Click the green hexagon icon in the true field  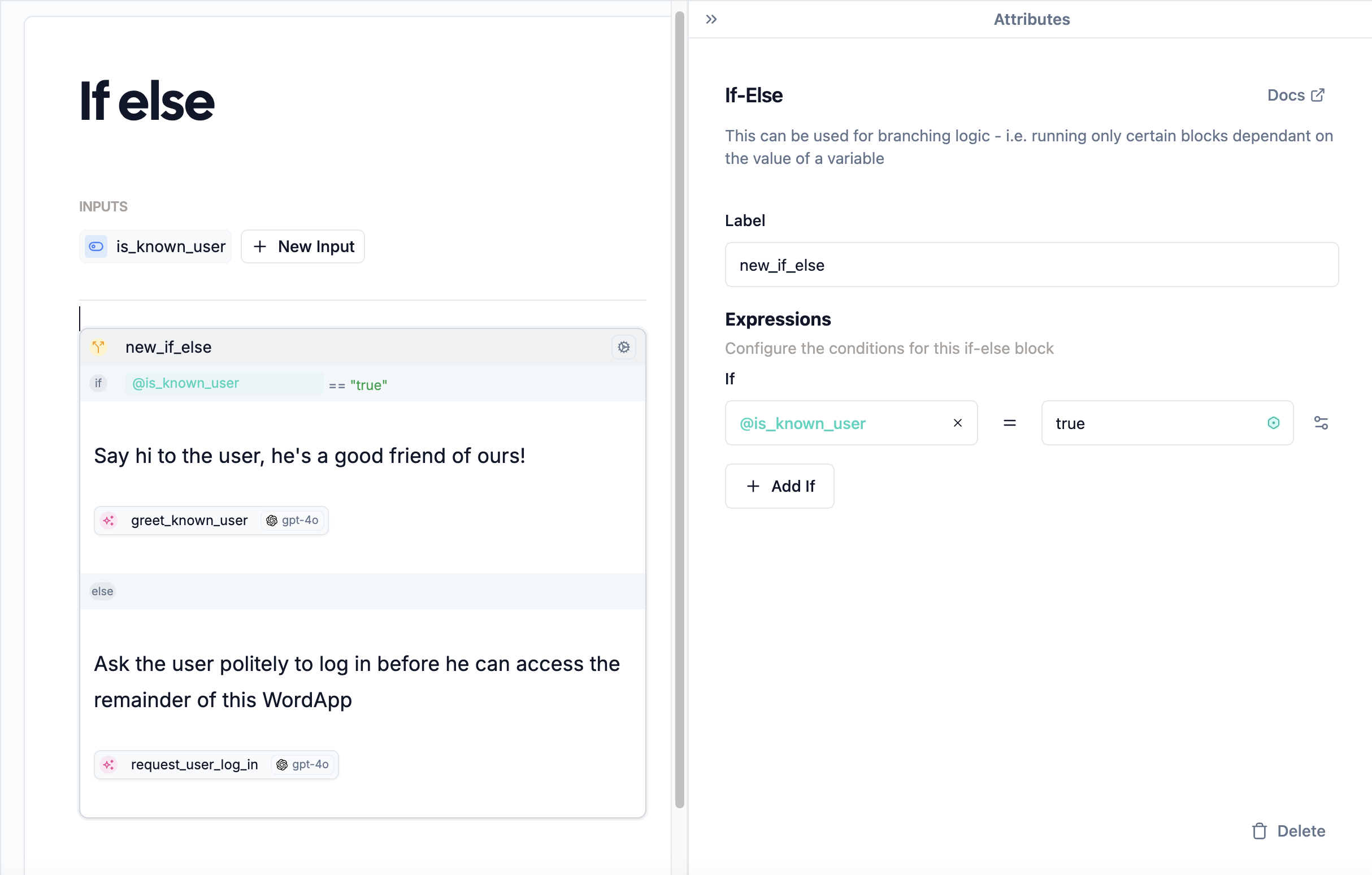coord(1274,423)
